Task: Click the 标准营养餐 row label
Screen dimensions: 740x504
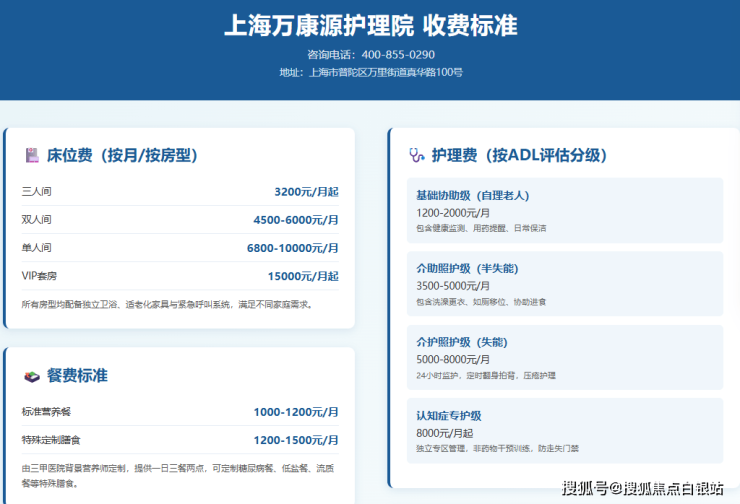Action: click(x=46, y=412)
